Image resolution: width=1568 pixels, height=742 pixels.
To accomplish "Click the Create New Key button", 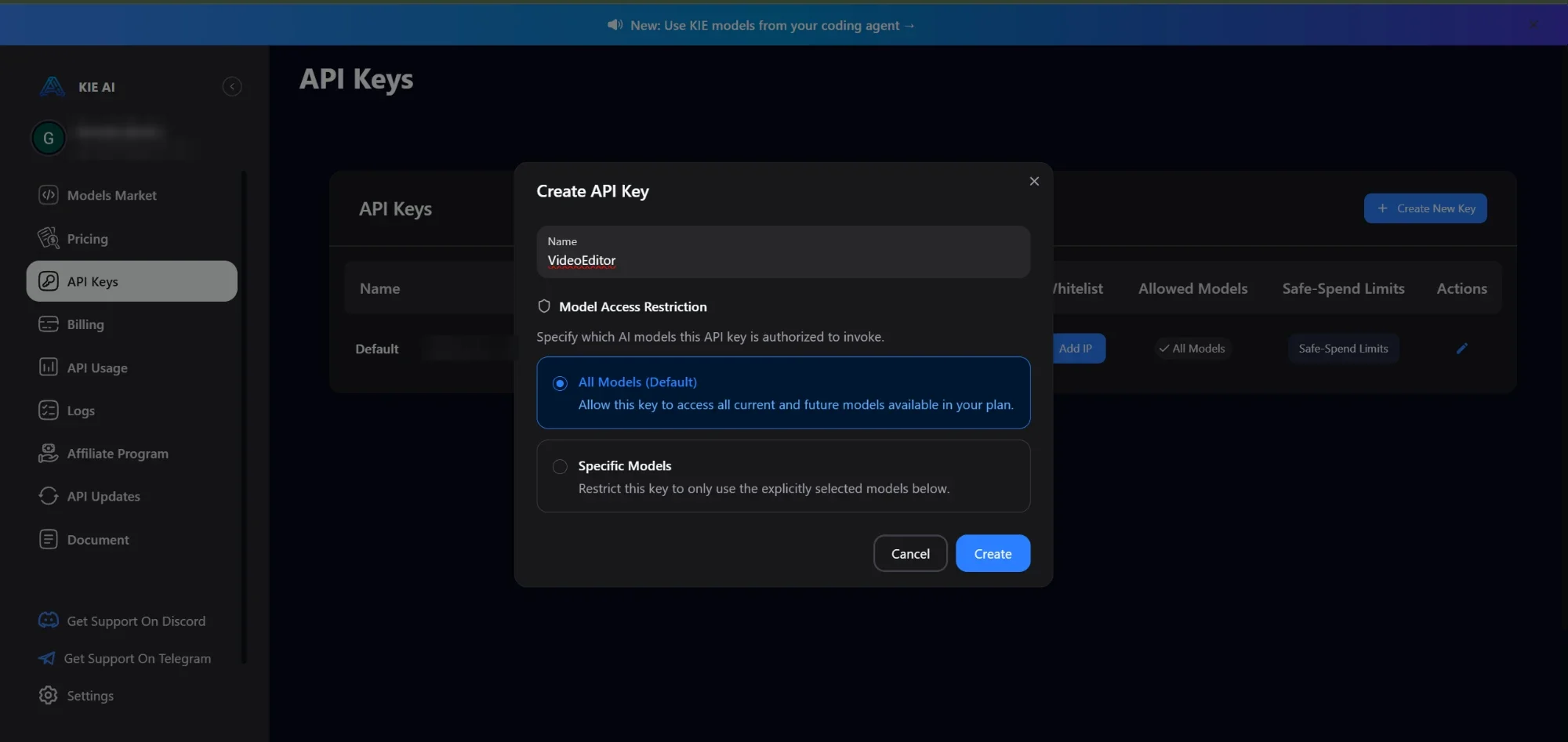I will coord(1425,208).
